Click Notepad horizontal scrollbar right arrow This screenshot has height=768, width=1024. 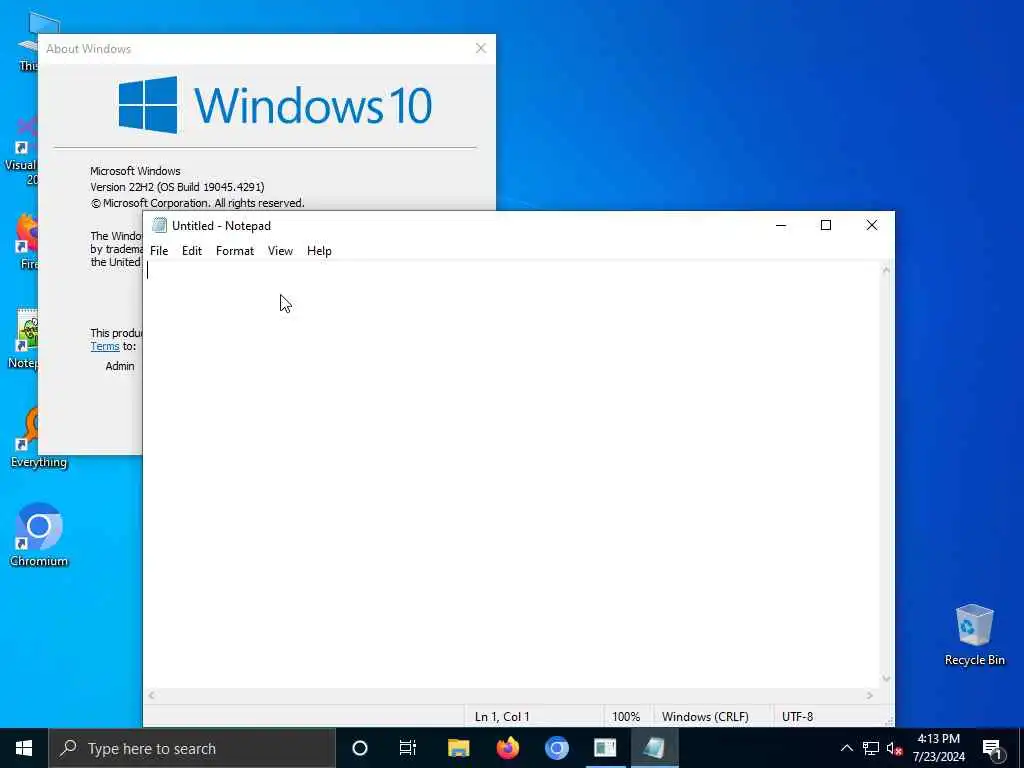click(870, 696)
